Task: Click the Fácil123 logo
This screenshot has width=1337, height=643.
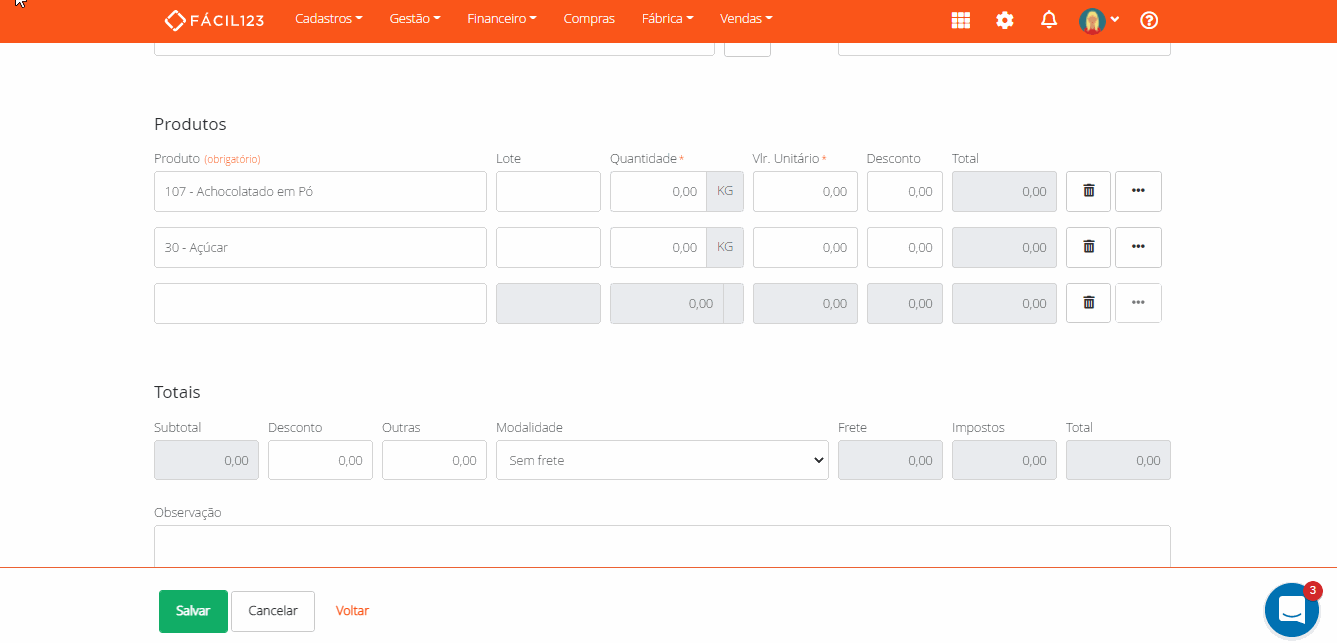Action: point(214,20)
